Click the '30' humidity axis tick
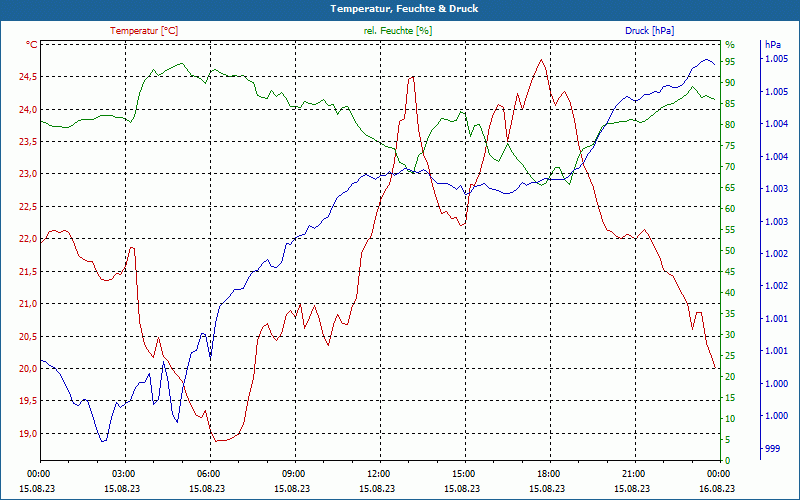Image resolution: width=800 pixels, height=500 pixels. 730,335
